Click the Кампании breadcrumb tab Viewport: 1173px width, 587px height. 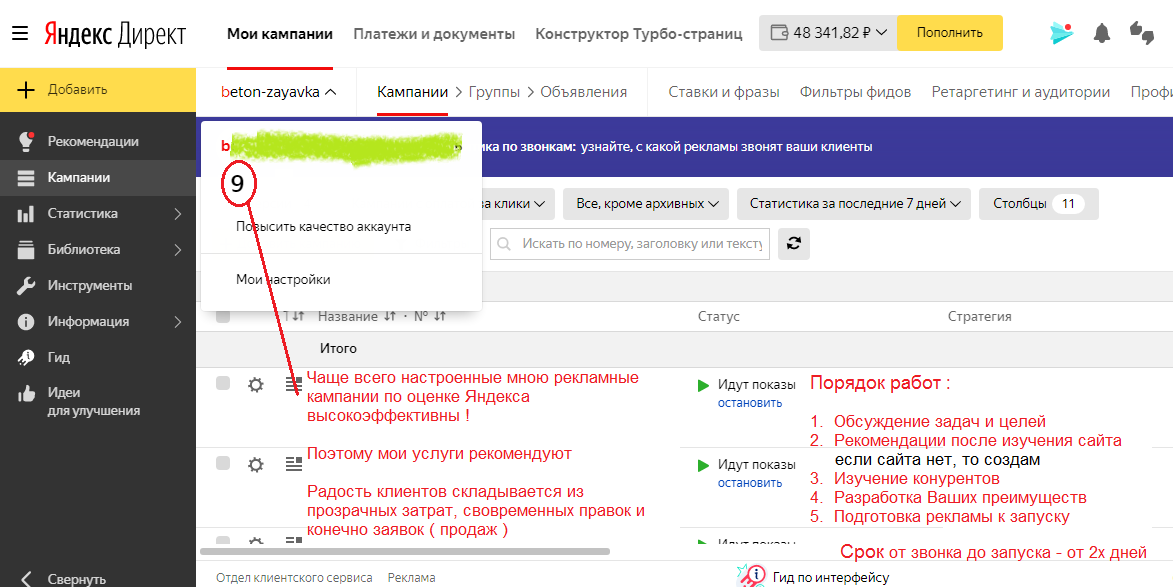412,92
